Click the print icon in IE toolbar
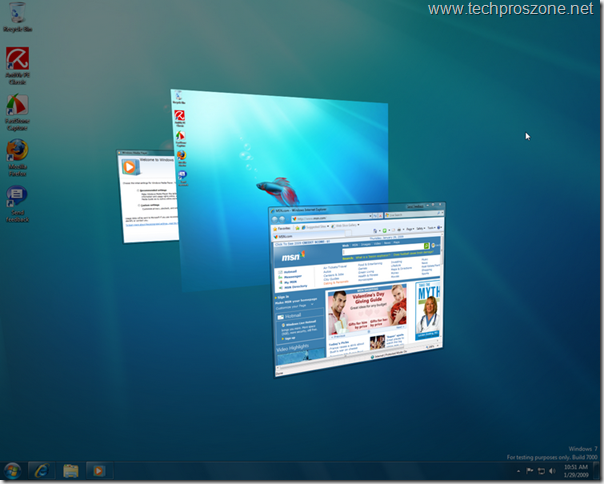The image size is (604, 484). pos(399,230)
